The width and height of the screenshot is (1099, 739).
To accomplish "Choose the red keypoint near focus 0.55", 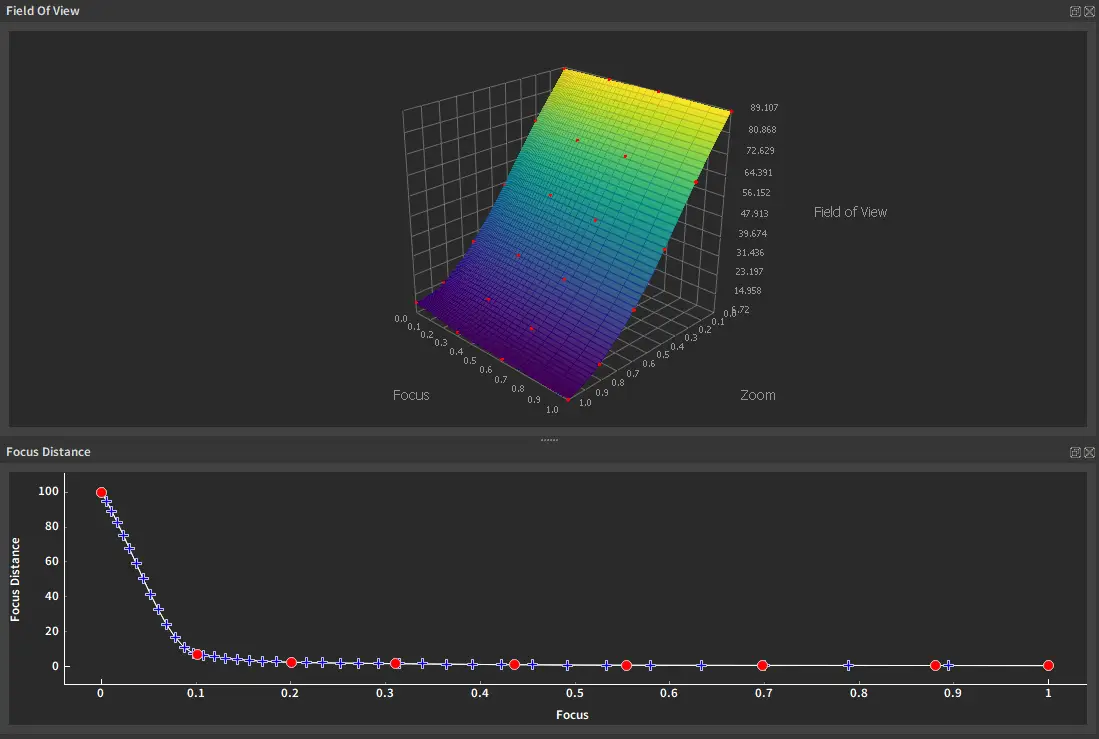I will (x=626, y=665).
